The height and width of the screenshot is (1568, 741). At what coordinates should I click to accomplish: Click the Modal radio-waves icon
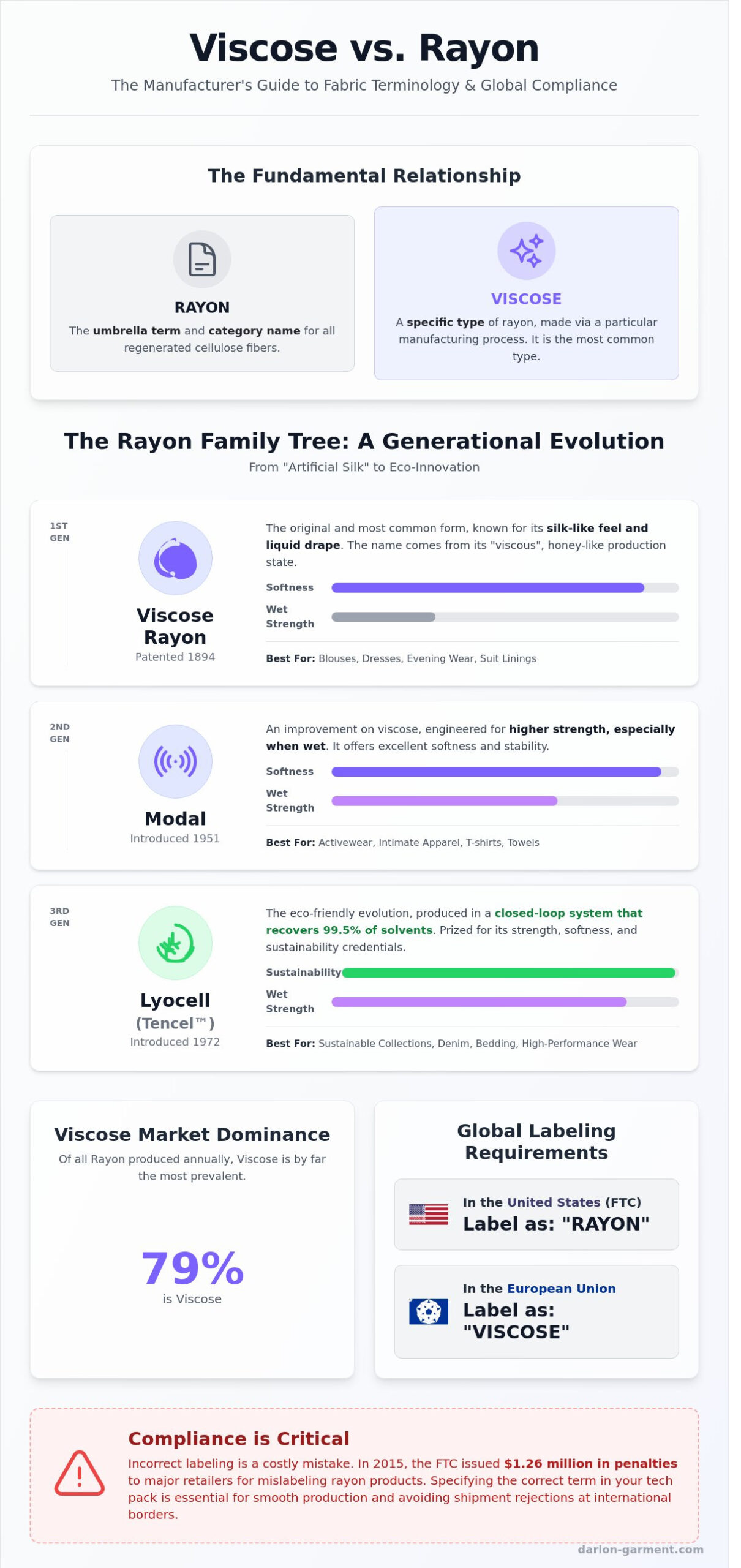coord(175,761)
